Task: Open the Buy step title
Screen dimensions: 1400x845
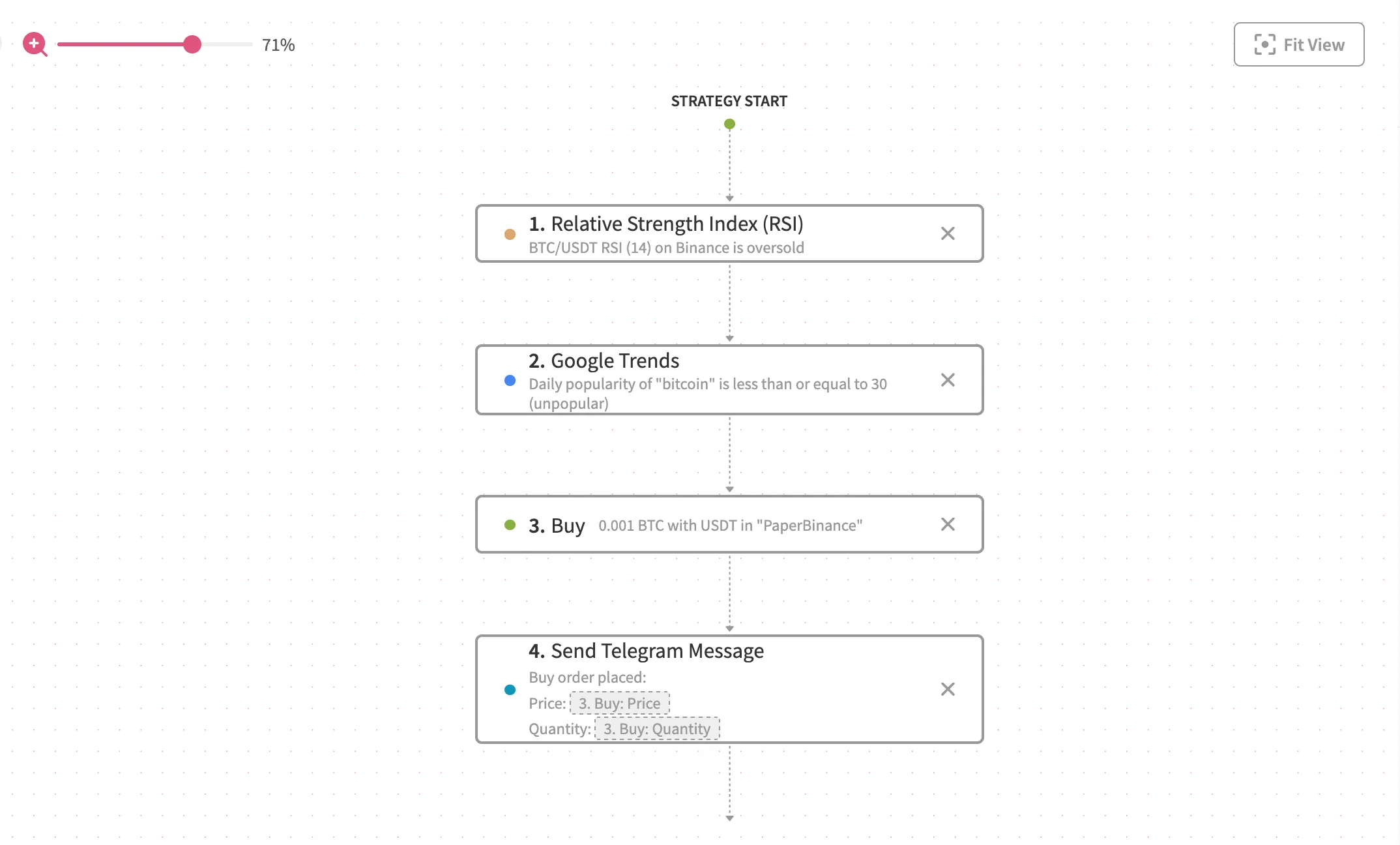Action: pos(557,526)
